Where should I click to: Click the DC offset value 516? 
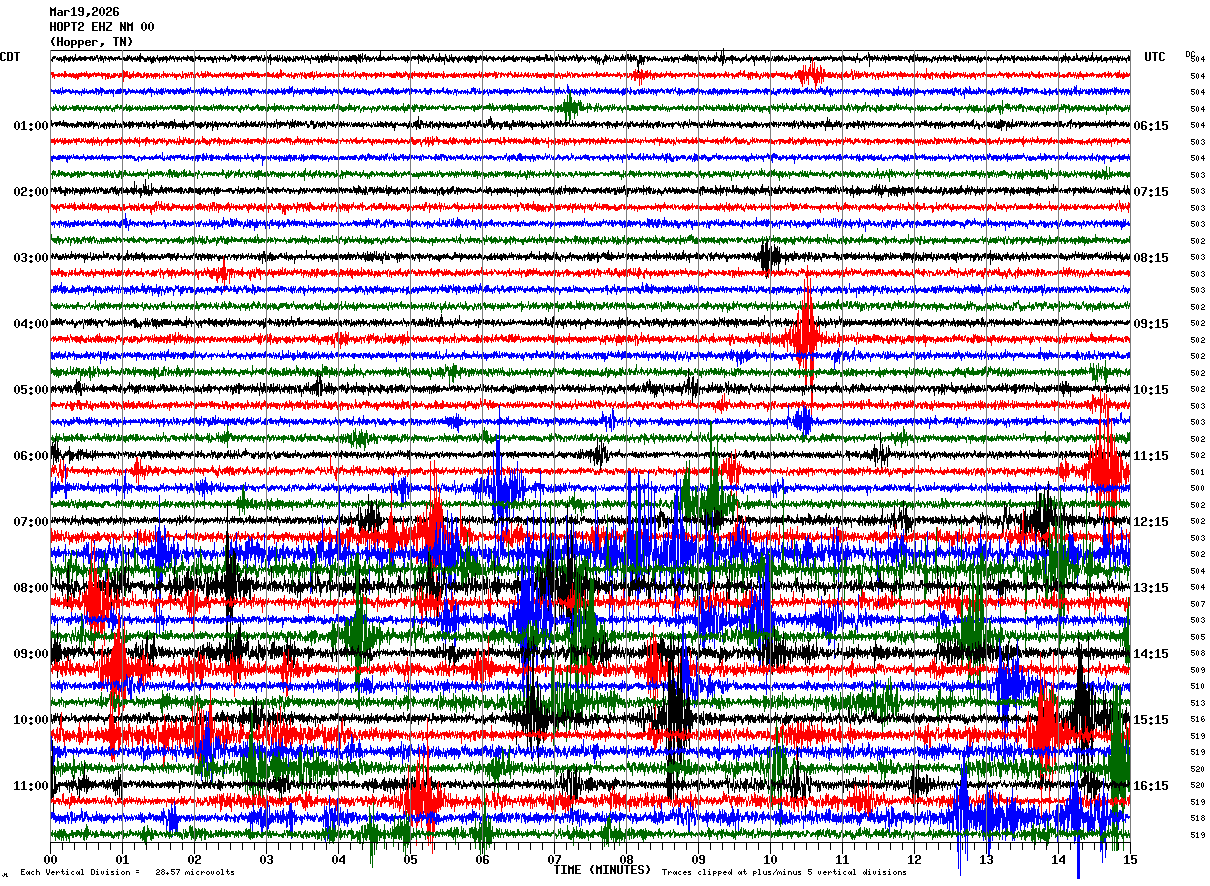(1197, 720)
